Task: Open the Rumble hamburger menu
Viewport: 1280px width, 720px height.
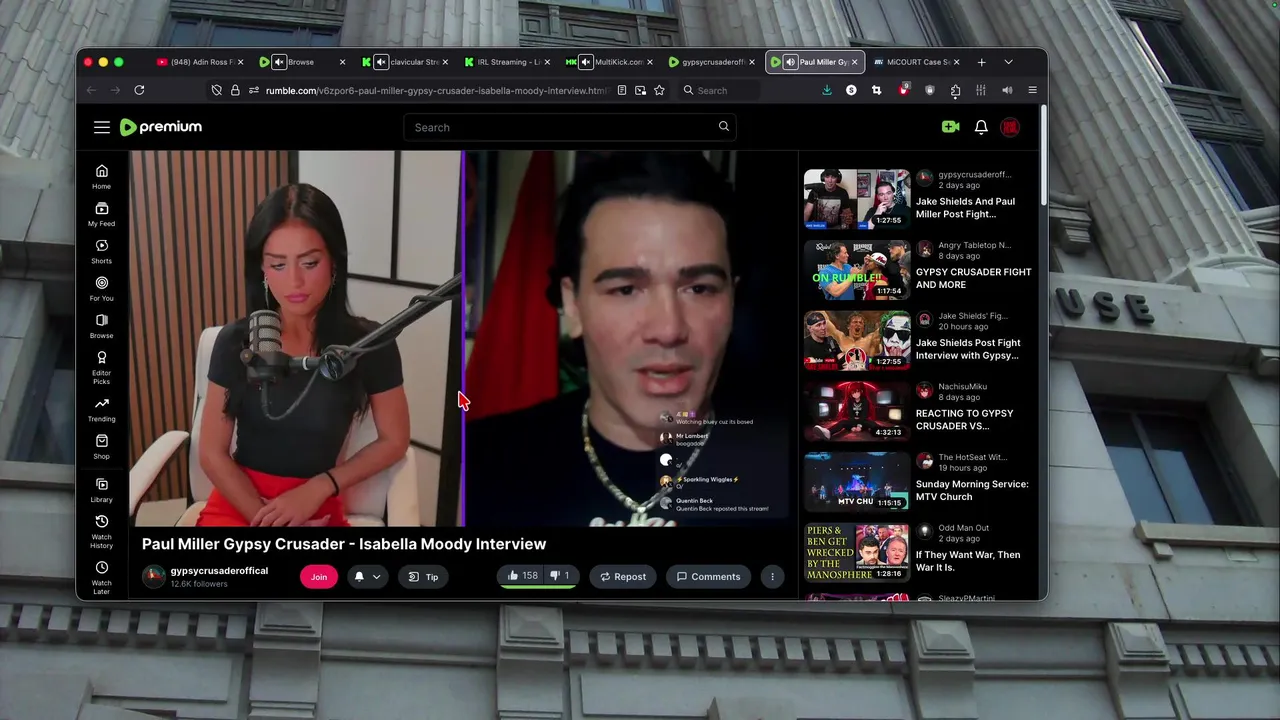Action: coord(102,127)
